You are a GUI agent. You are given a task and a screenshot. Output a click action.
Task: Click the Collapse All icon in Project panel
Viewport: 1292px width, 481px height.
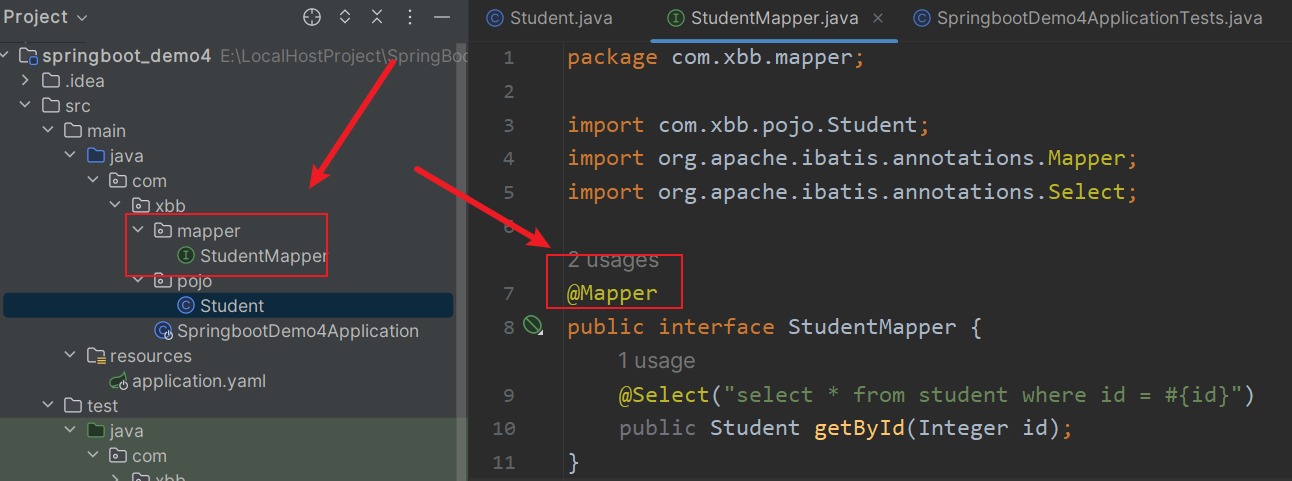point(377,17)
